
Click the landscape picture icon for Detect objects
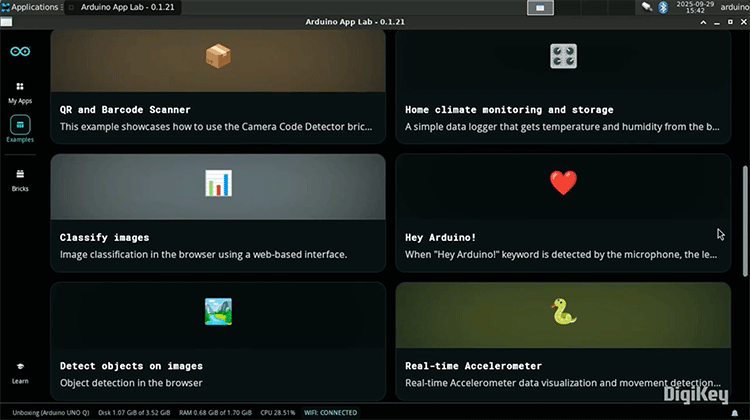click(218, 312)
